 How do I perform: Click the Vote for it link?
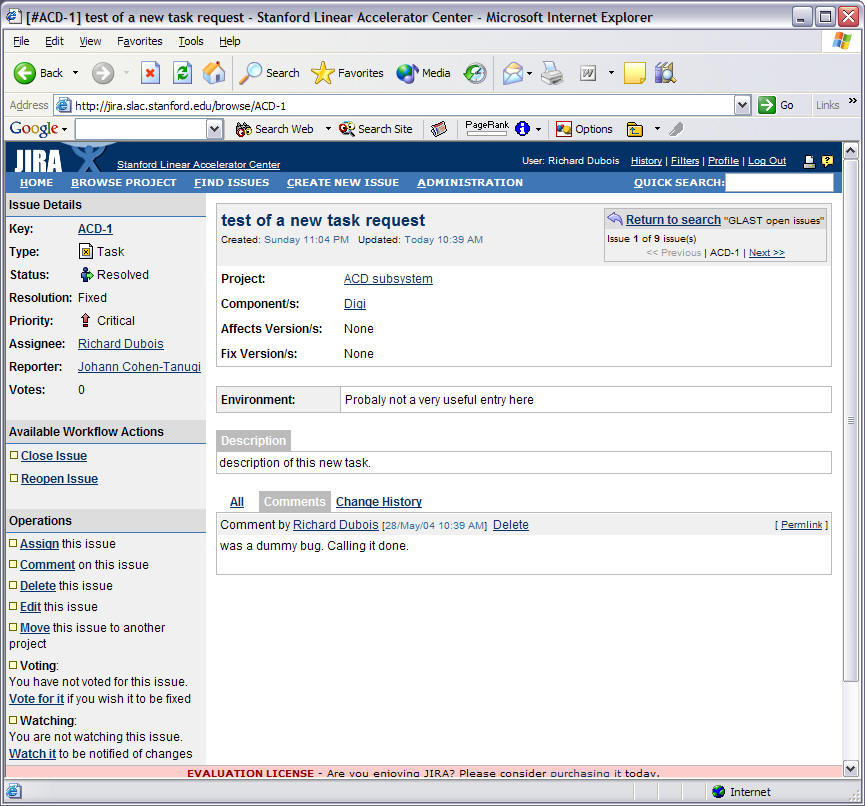36,698
